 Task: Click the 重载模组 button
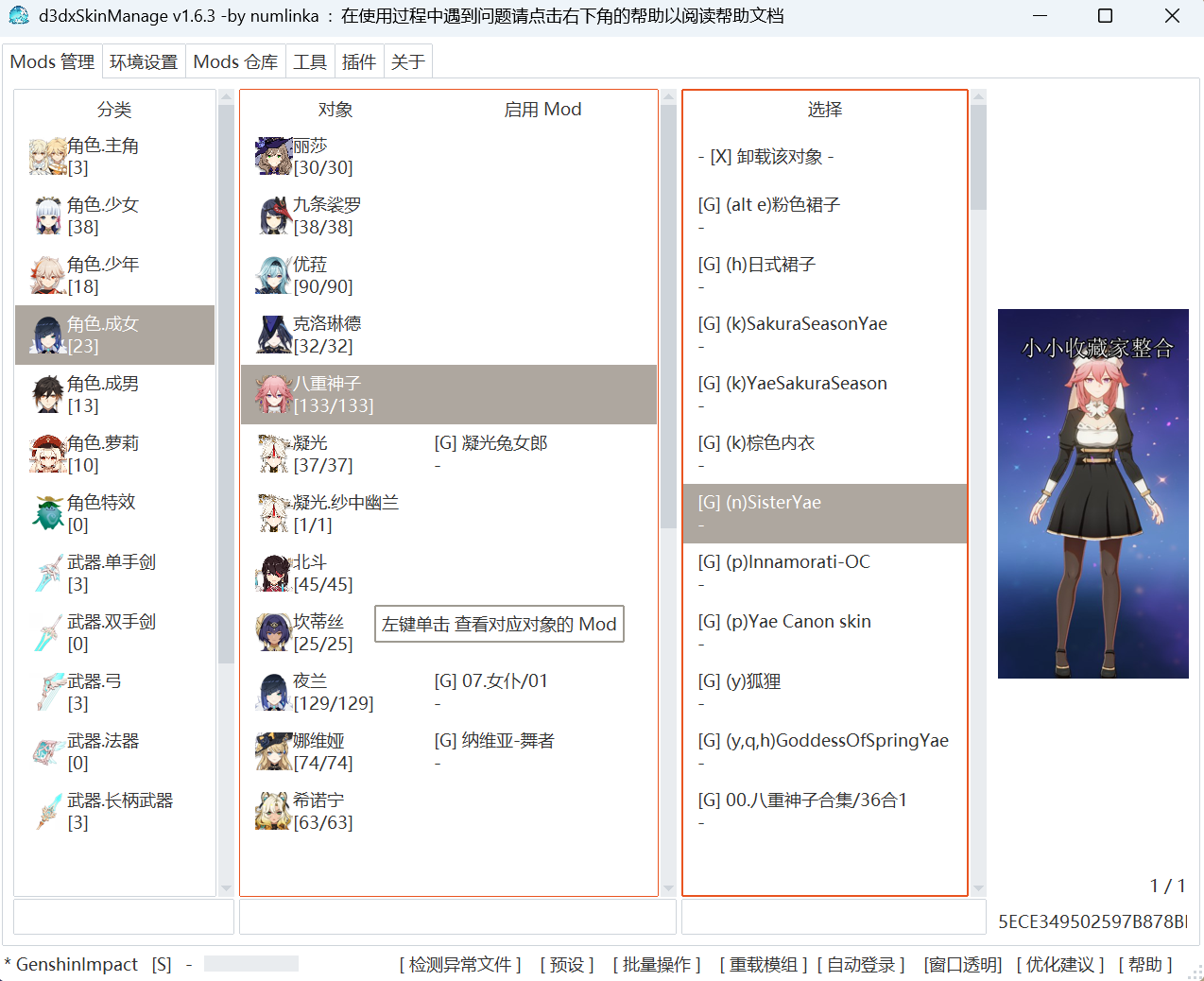click(x=764, y=965)
